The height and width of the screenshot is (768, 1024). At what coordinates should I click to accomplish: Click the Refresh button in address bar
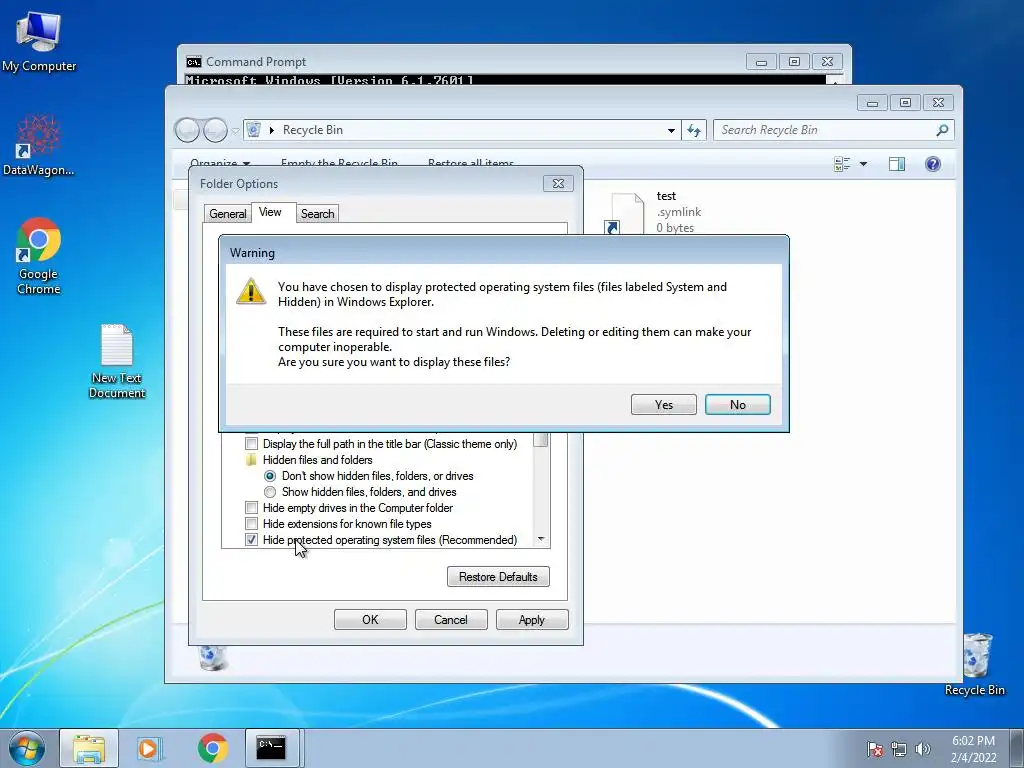(694, 130)
